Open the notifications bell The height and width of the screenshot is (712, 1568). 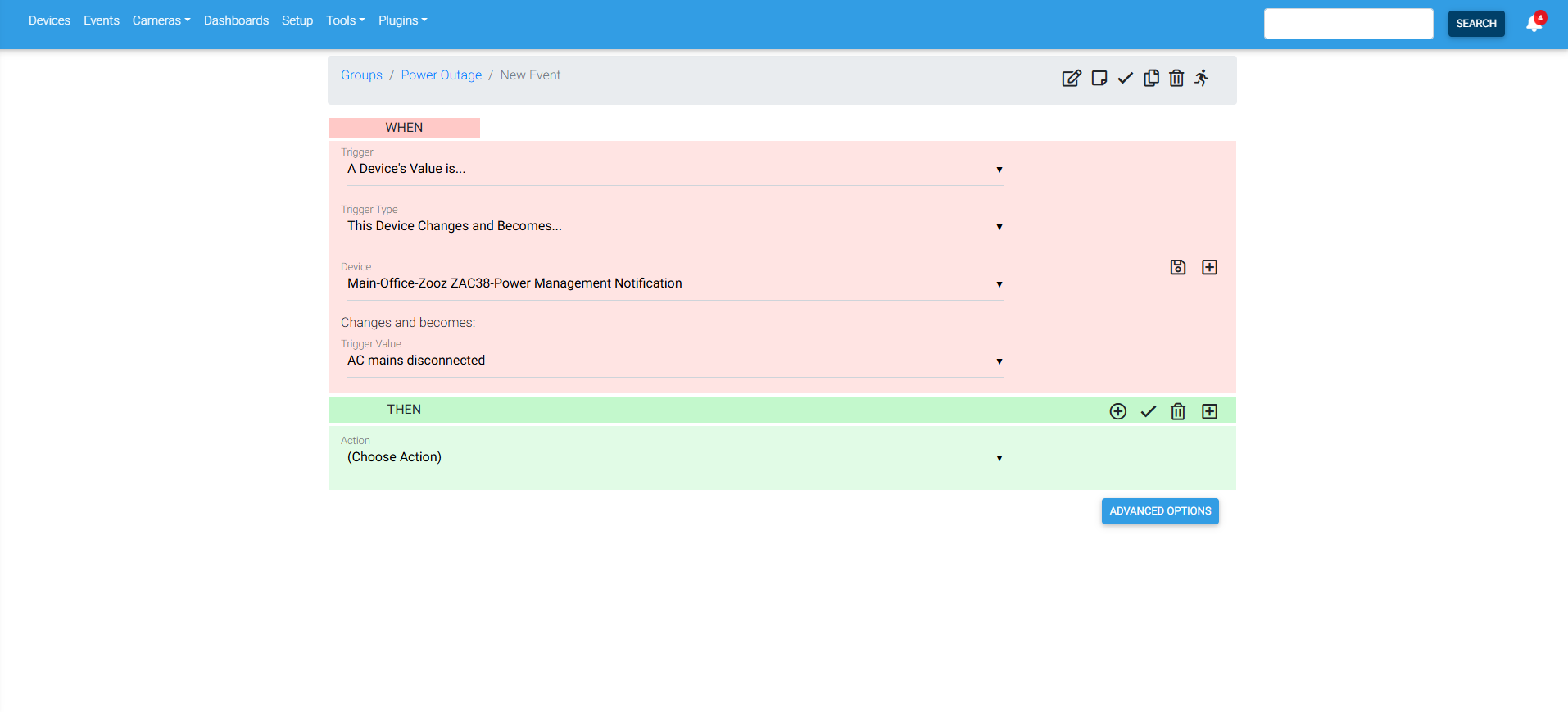click(1534, 23)
